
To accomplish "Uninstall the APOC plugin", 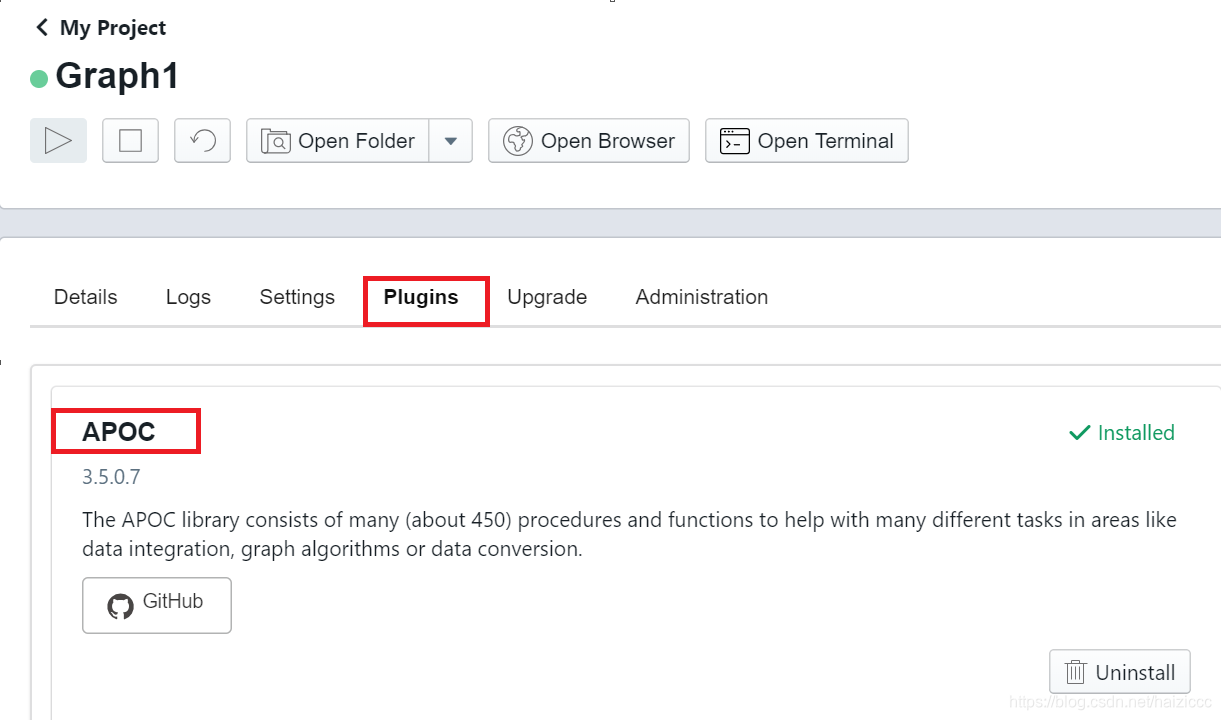I will 1120,672.
